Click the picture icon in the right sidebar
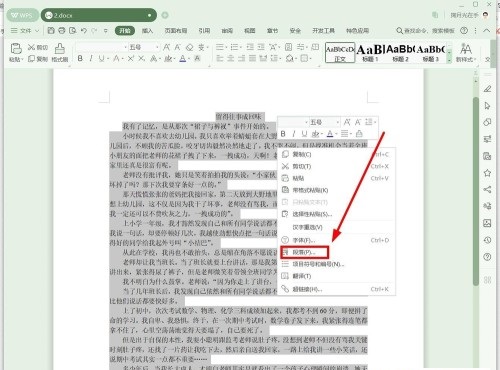Screen dimensions: 500x370 (487, 223)
